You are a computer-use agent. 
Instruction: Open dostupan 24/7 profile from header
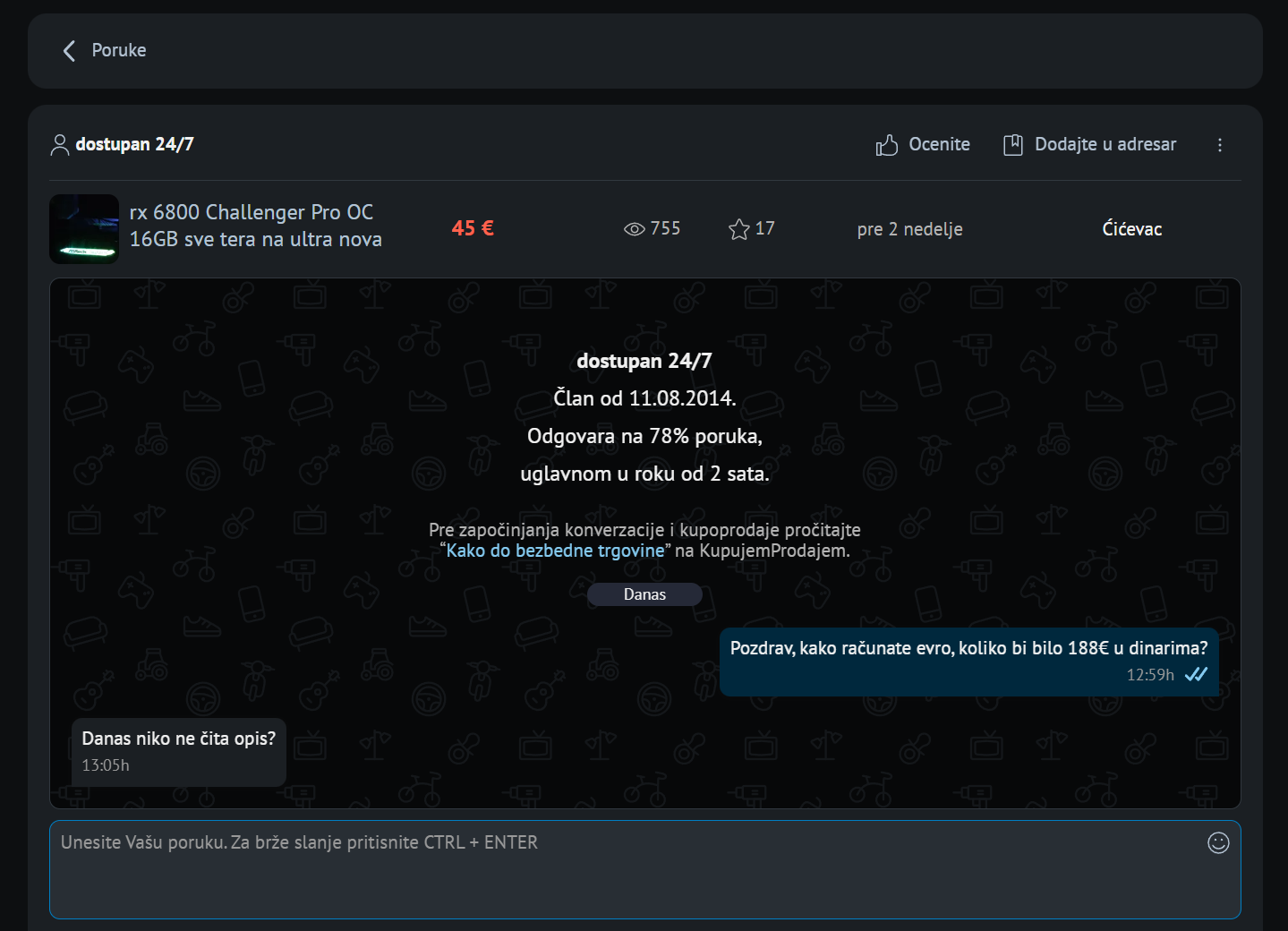click(x=134, y=144)
